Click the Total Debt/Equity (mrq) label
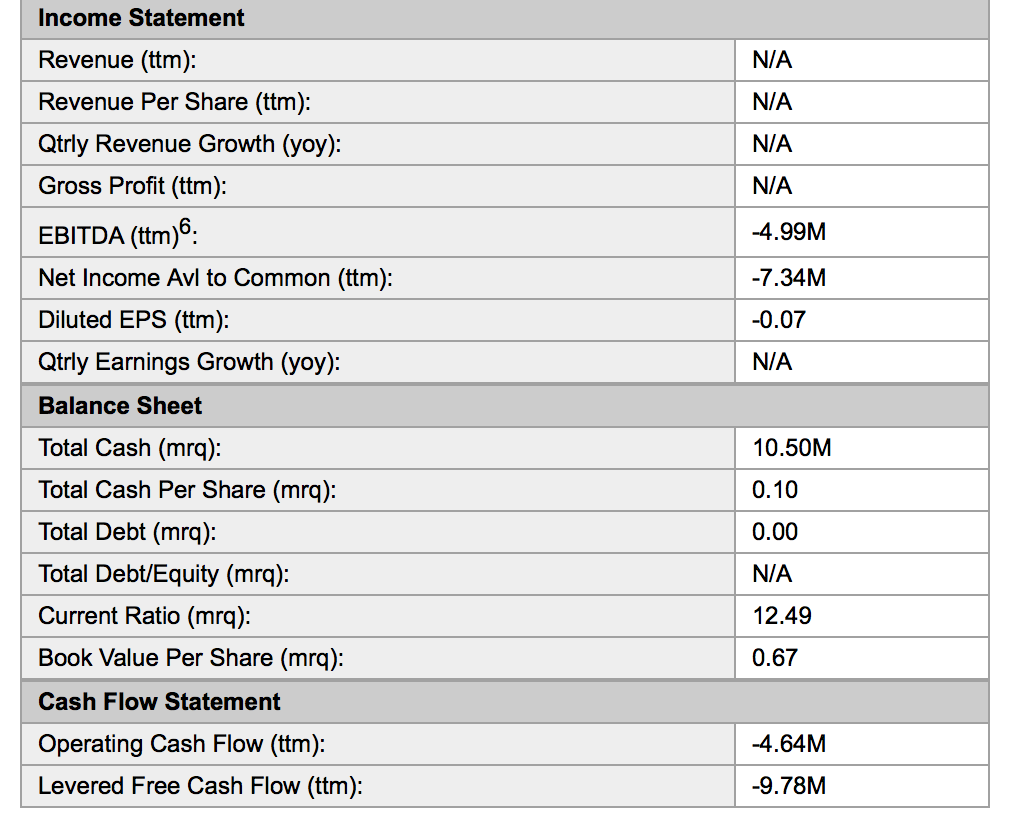Viewport: 1010px width, 814px height. tap(164, 574)
